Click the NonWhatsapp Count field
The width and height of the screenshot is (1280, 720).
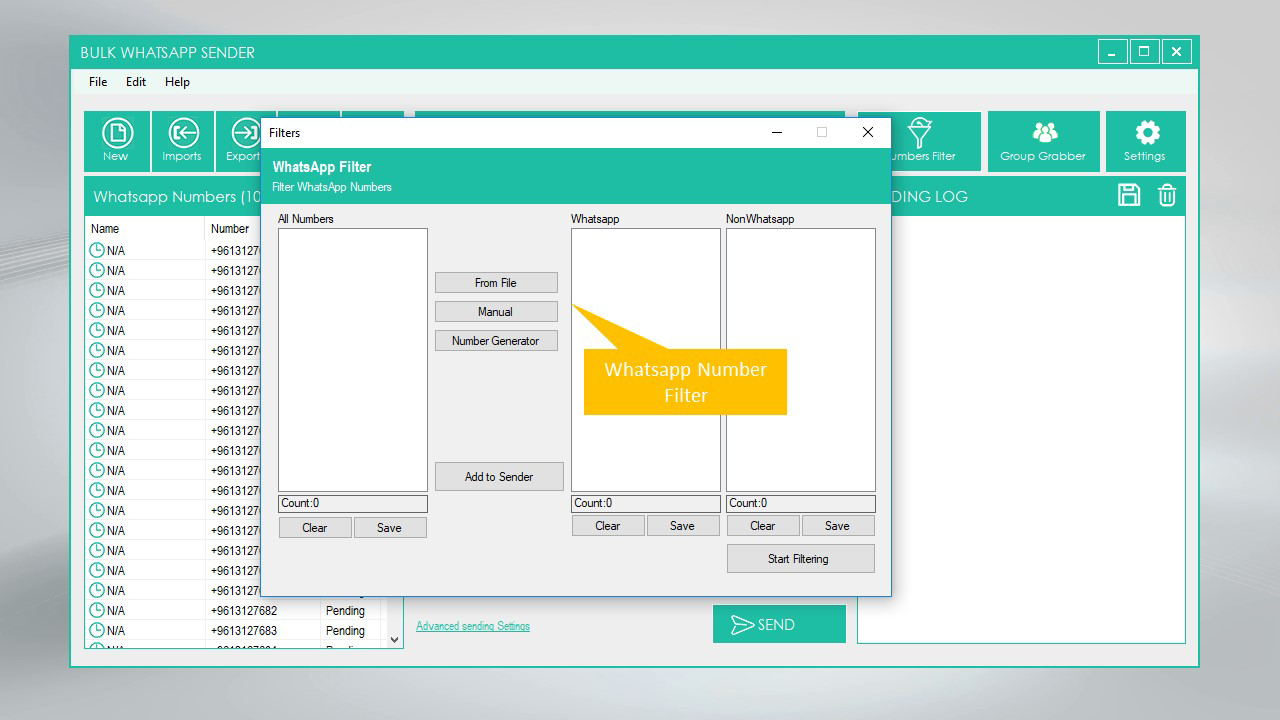tap(801, 503)
